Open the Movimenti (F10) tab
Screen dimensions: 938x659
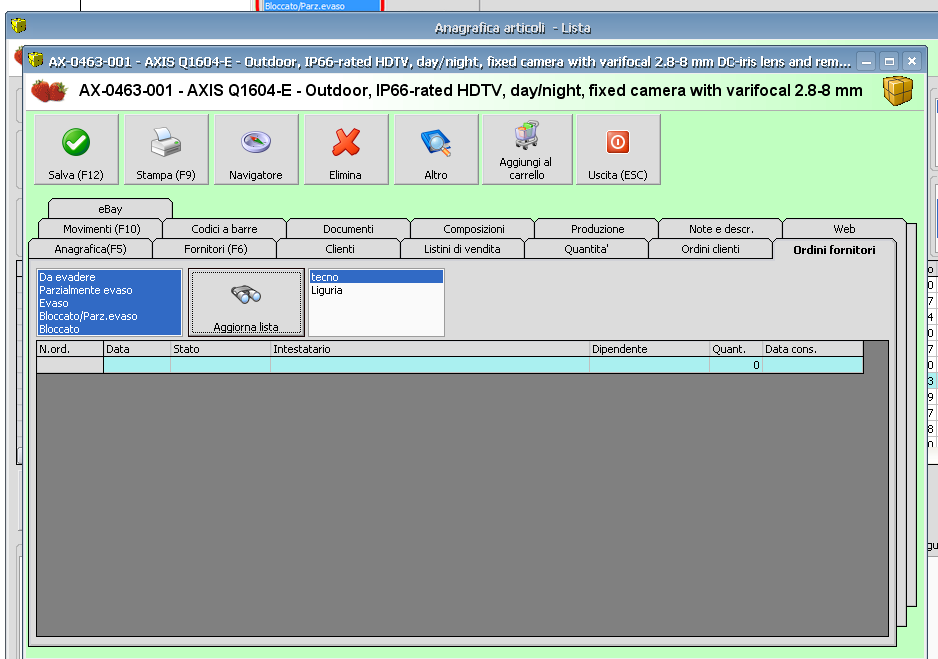point(101,229)
